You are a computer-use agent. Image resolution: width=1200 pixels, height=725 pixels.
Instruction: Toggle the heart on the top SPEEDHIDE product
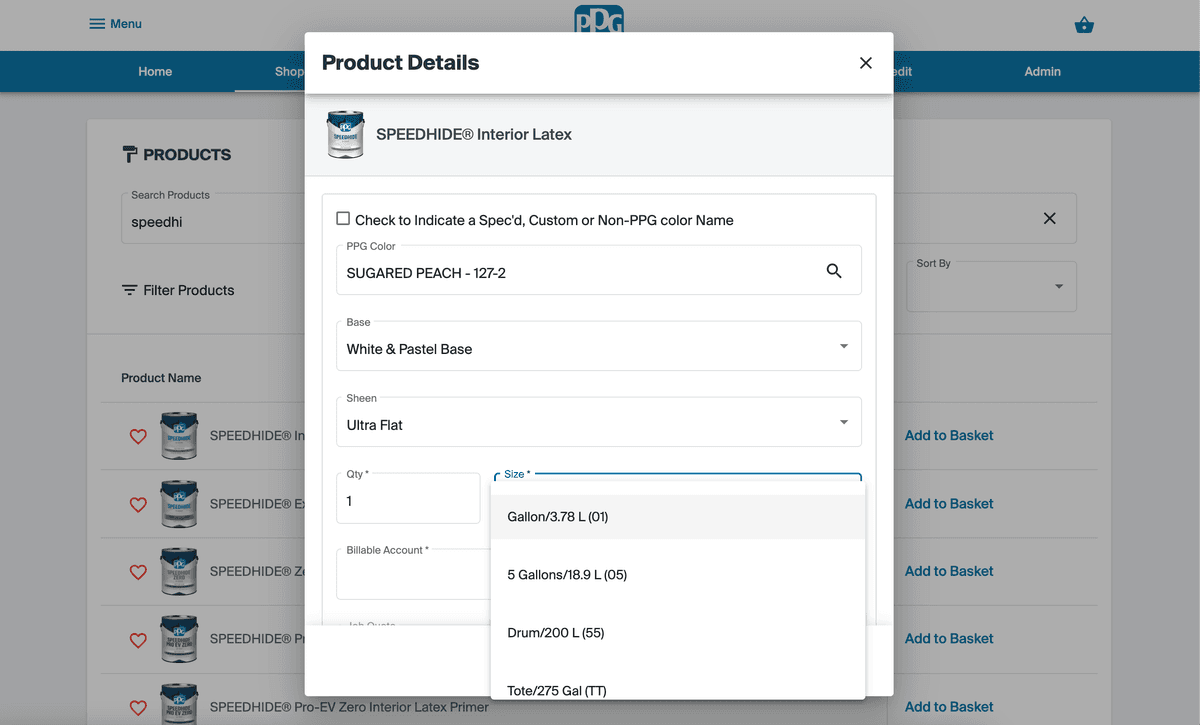pyautogui.click(x=138, y=436)
